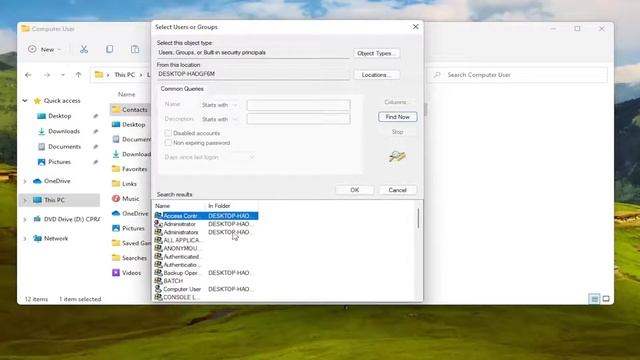Click the Find Now button
Viewport: 640px width, 360px height.
tap(397, 117)
